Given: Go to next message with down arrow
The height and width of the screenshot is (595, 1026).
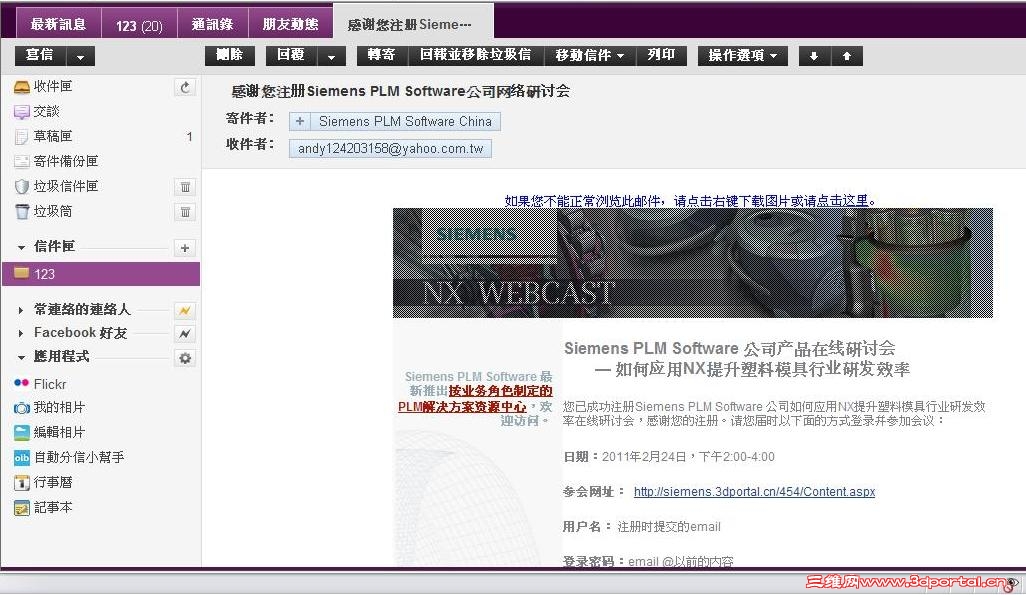Looking at the screenshot, I should (815, 56).
